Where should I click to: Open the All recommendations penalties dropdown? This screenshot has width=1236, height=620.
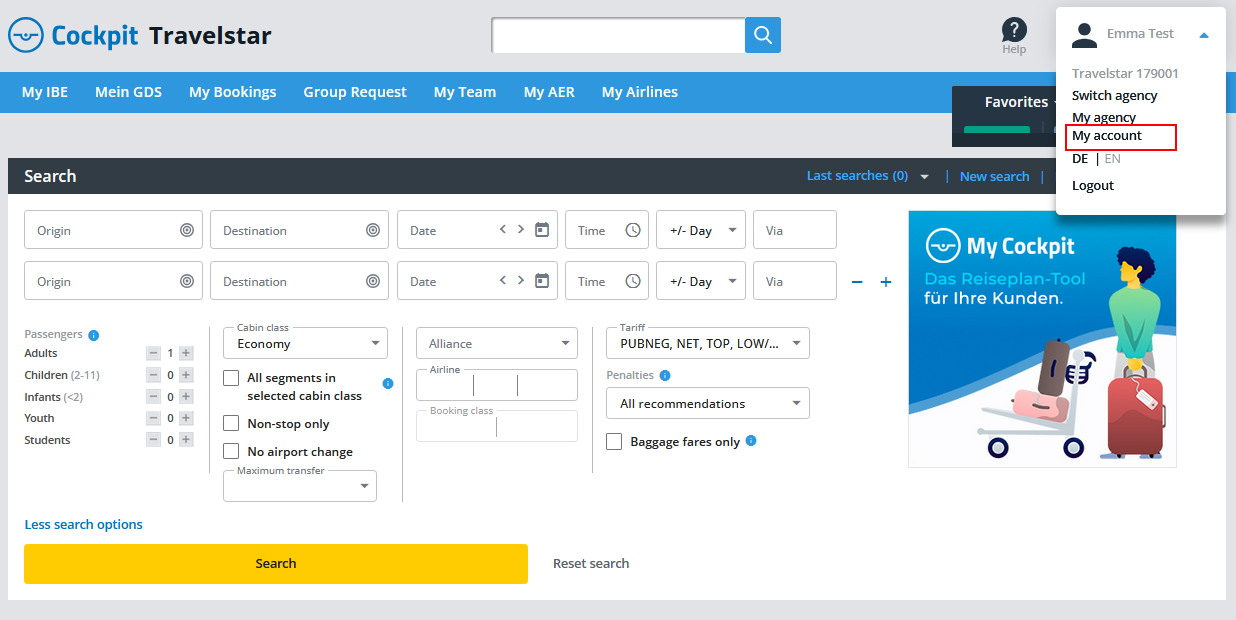click(708, 403)
